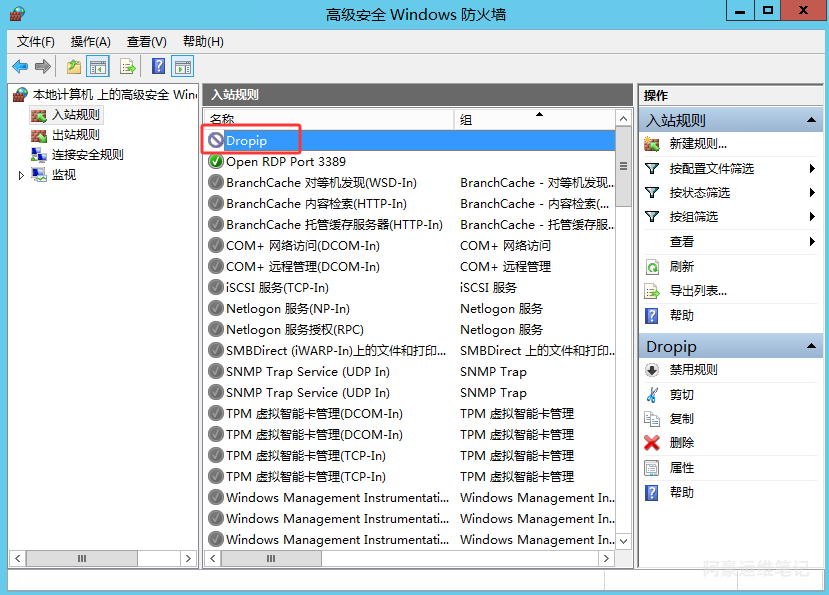The height and width of the screenshot is (595, 829).
Task: Click the block icon of Dropip rule
Action: pos(216,140)
